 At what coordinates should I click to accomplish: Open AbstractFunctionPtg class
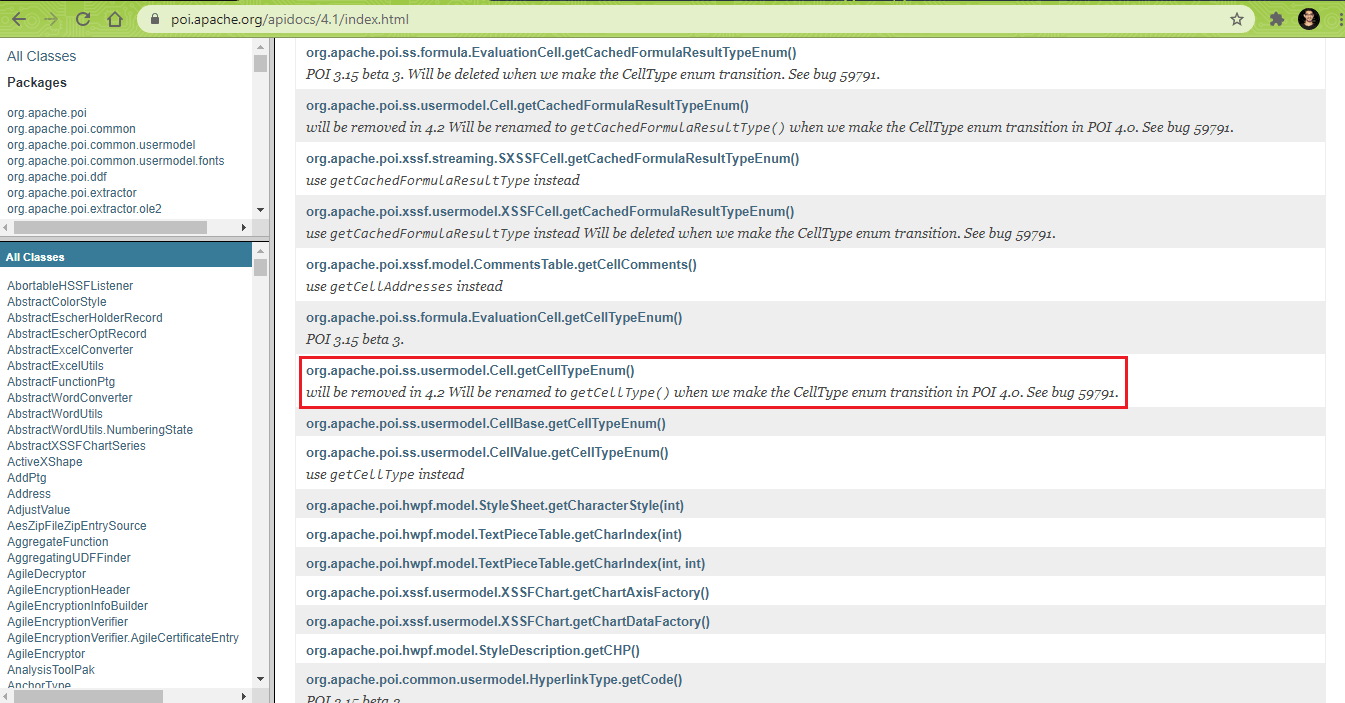click(x=61, y=382)
